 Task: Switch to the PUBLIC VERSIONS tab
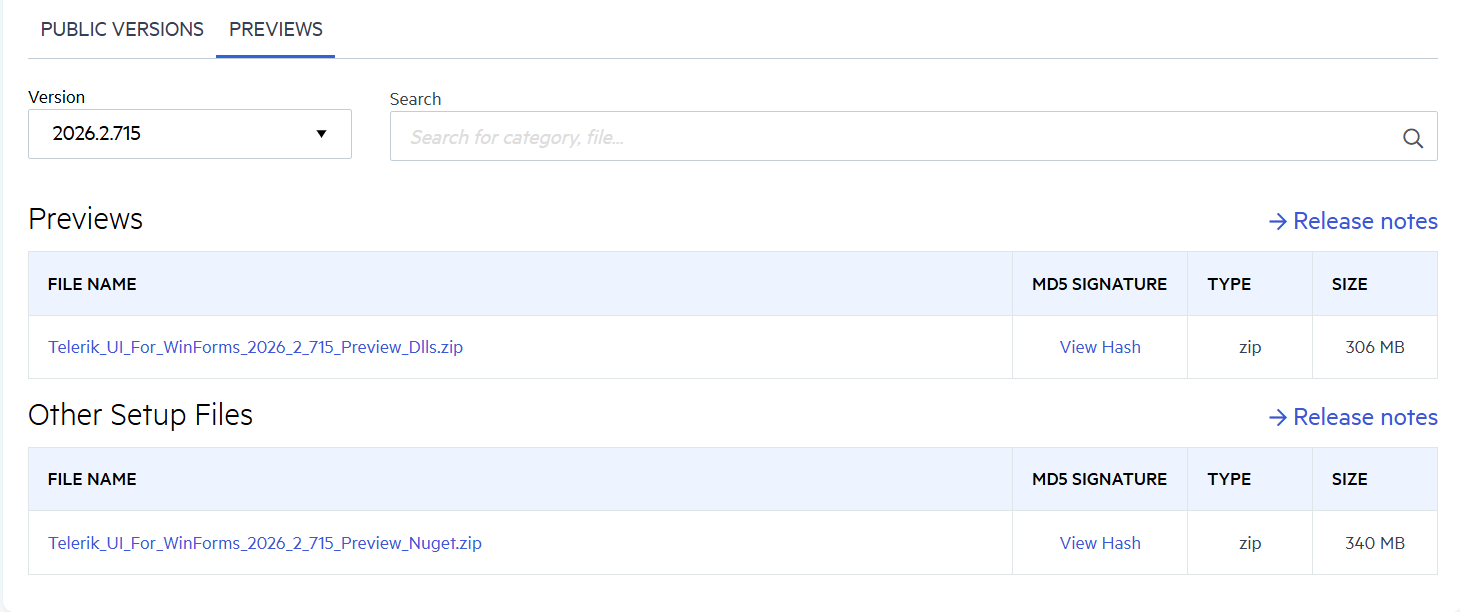[x=122, y=29]
